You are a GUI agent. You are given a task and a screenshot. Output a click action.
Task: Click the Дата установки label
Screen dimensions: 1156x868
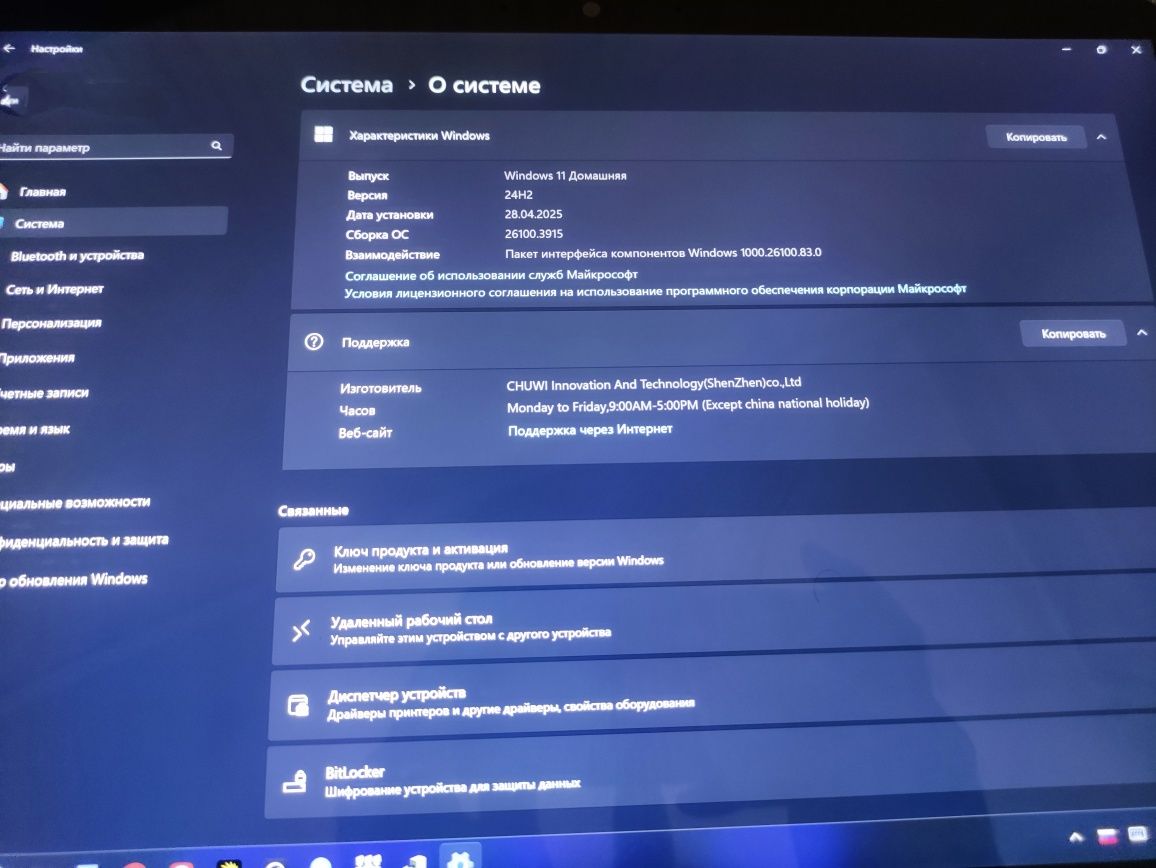pyautogui.click(x=389, y=215)
